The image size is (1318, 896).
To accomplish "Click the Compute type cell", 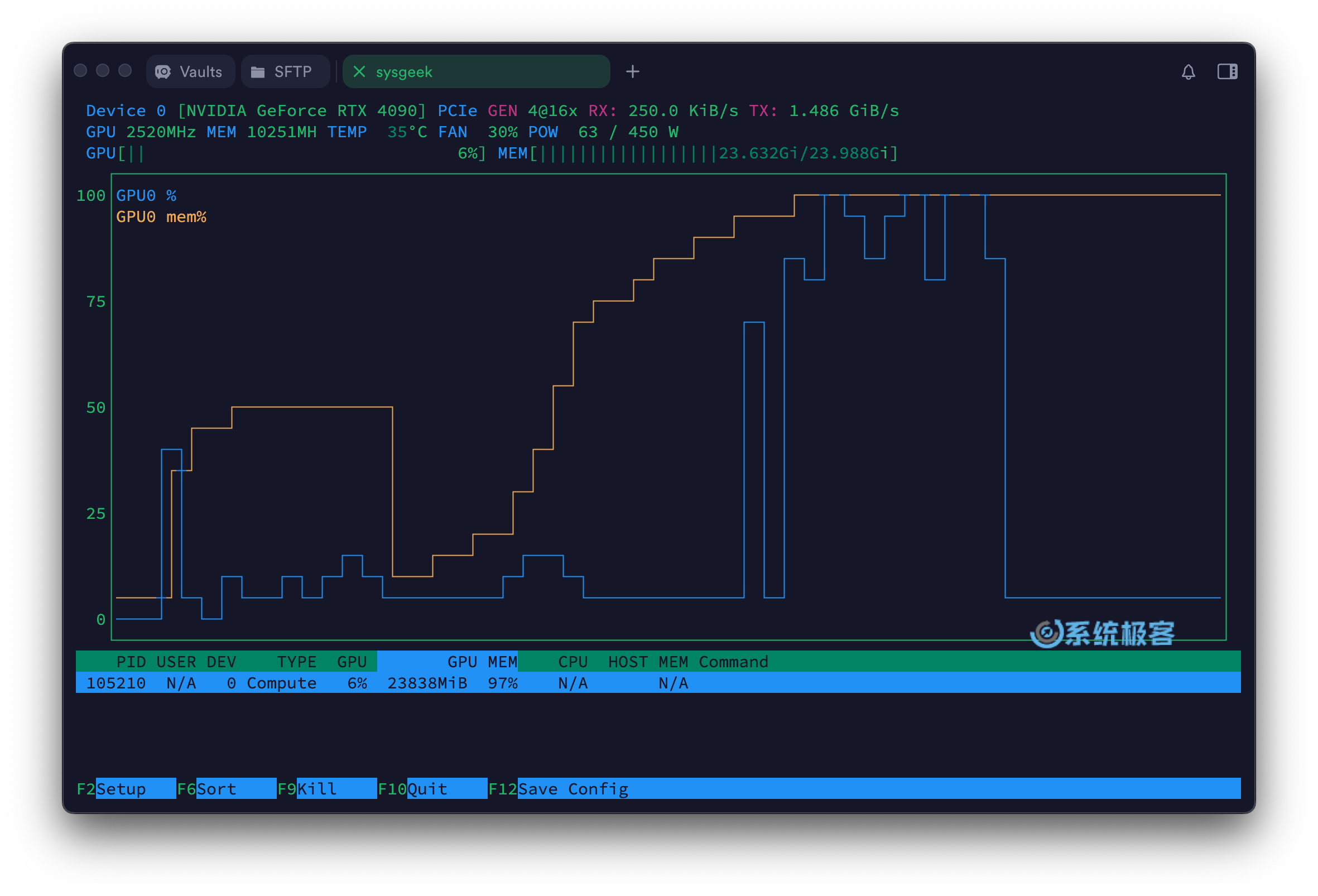I will pyautogui.click(x=281, y=682).
